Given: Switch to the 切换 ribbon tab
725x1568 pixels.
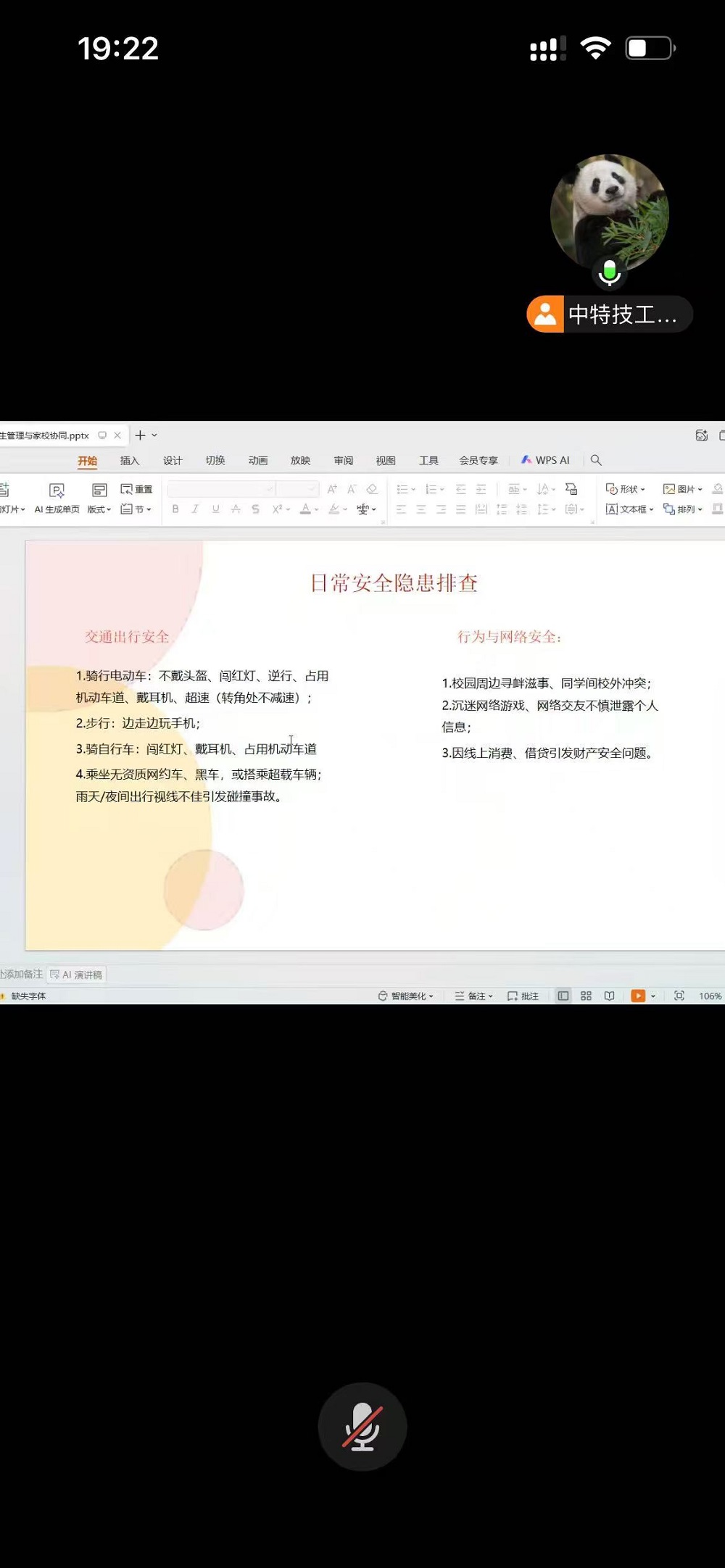Looking at the screenshot, I should pyautogui.click(x=215, y=460).
